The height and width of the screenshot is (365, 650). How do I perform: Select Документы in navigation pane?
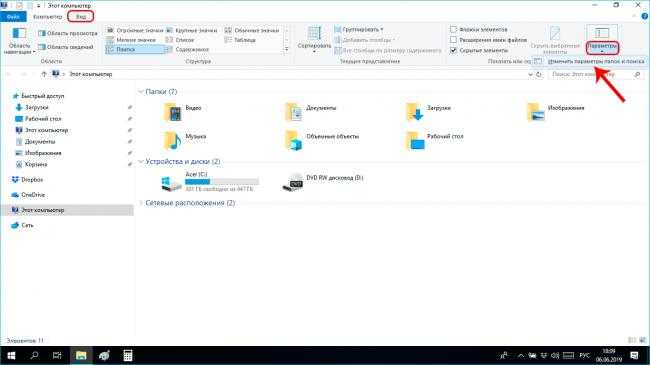(35, 141)
